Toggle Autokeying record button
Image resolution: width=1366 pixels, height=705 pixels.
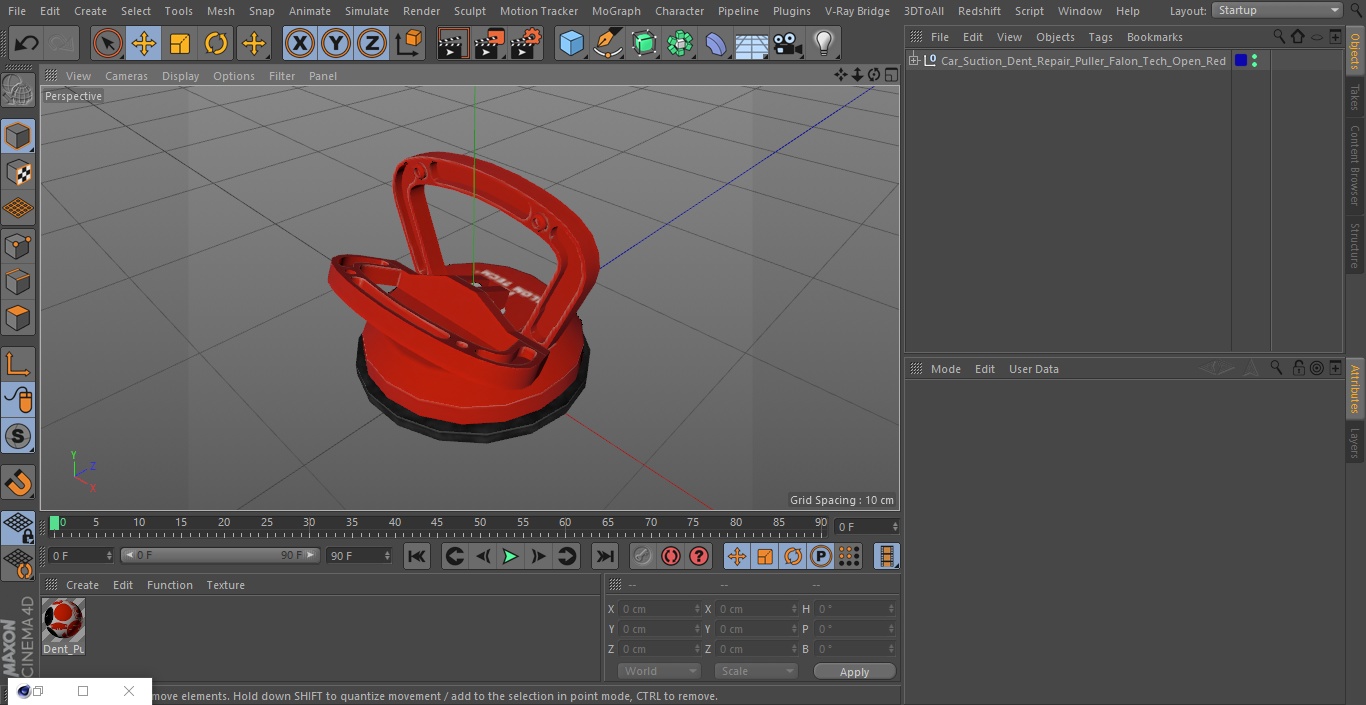coord(671,556)
